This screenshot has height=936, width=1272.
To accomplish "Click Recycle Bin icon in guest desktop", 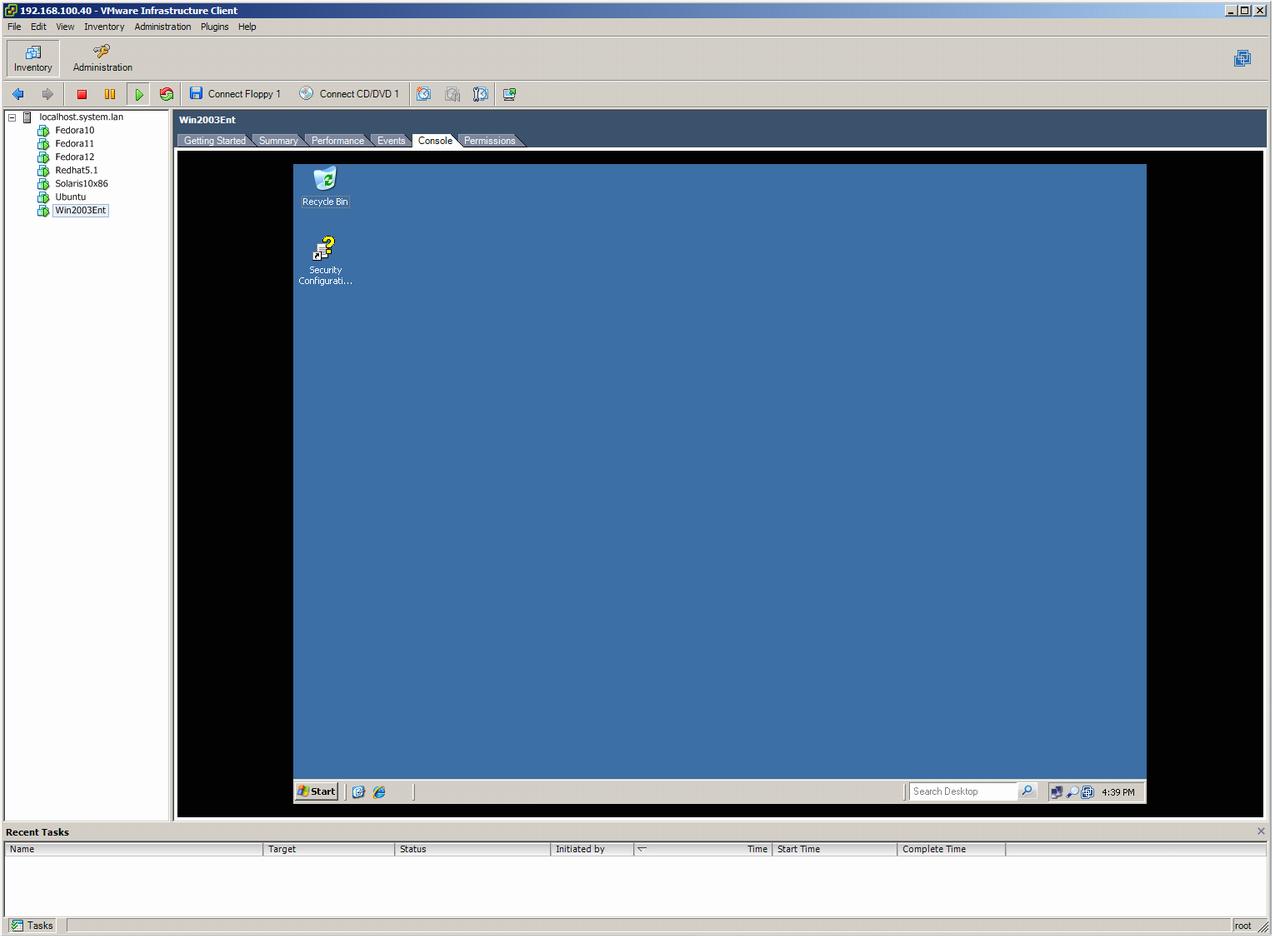I will click(325, 187).
